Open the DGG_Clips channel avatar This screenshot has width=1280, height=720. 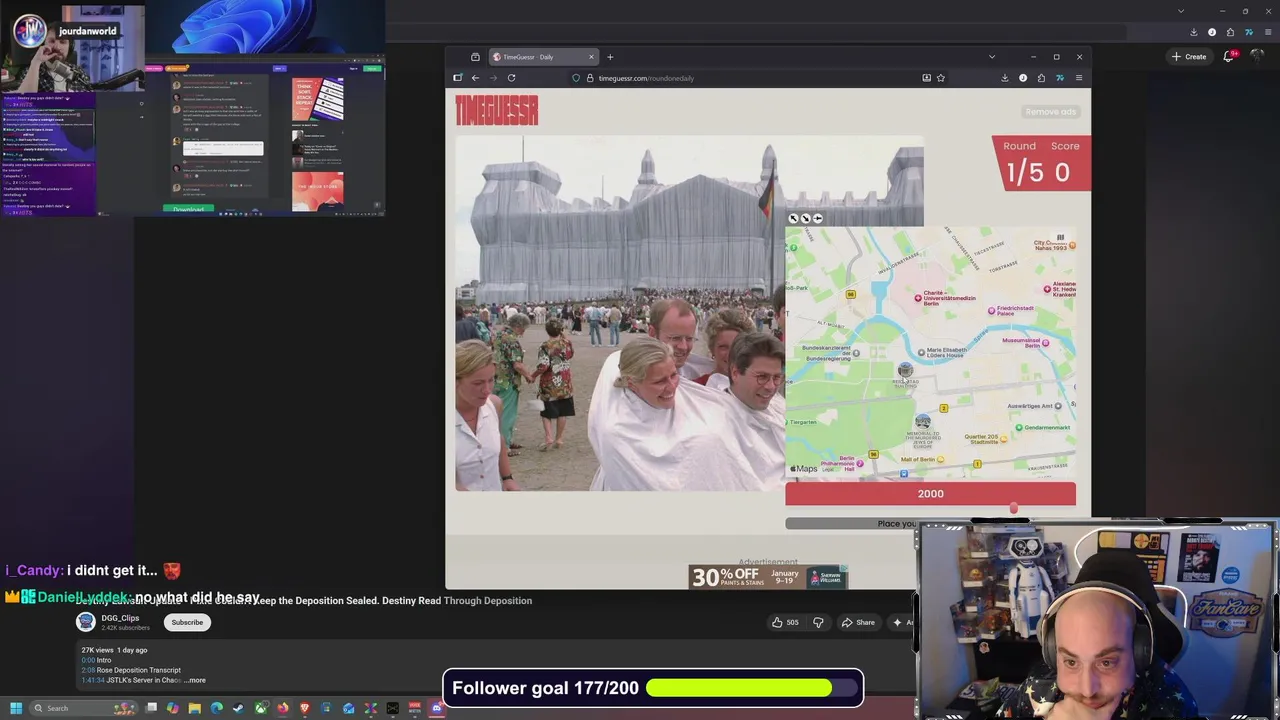(x=86, y=622)
